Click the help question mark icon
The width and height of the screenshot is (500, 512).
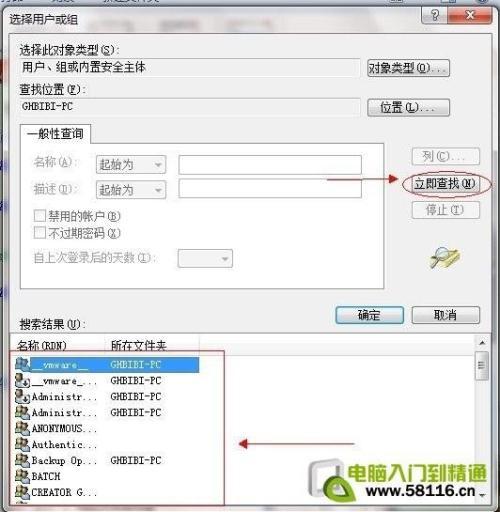[435, 15]
